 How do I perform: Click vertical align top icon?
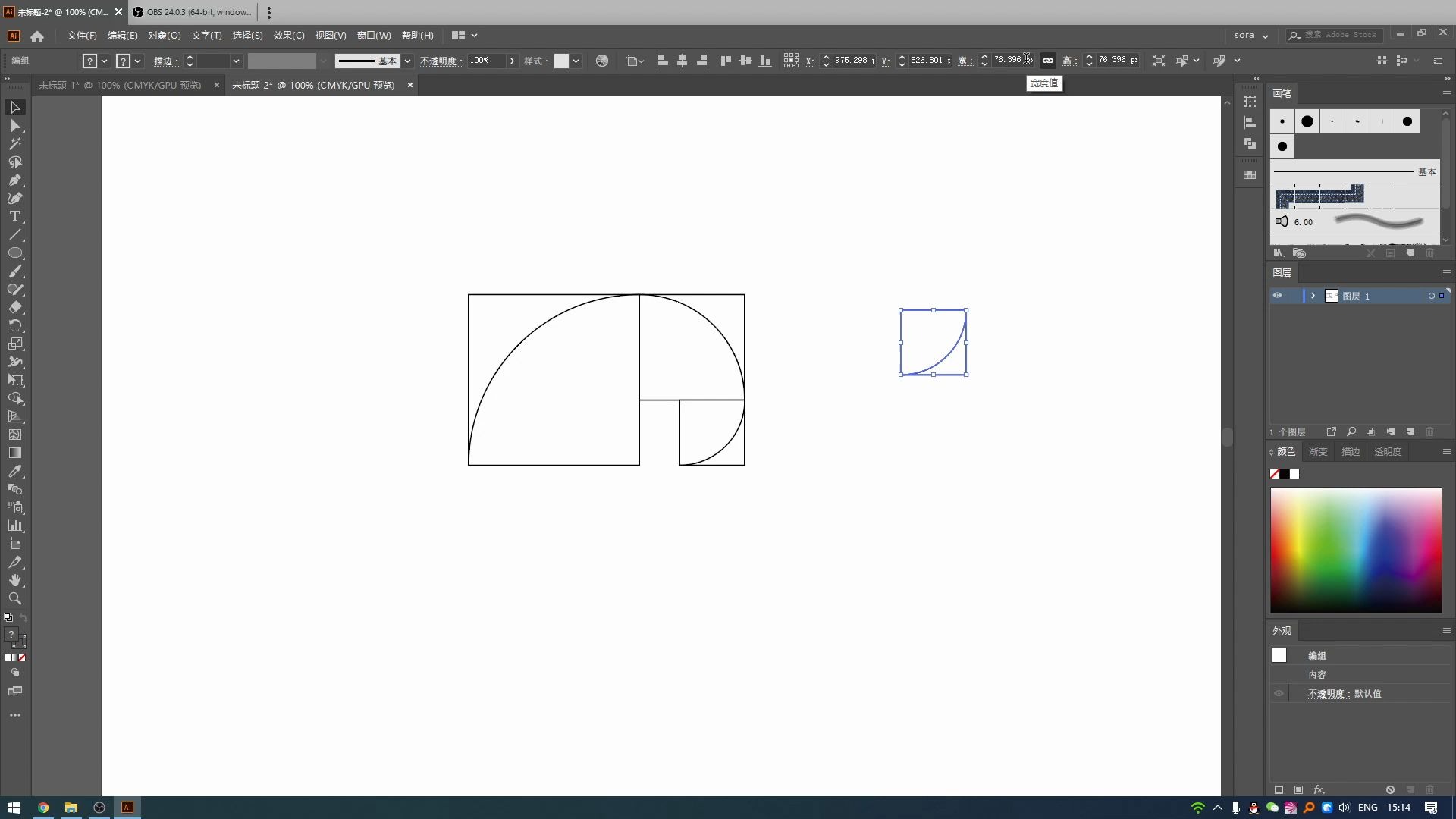coord(726,61)
